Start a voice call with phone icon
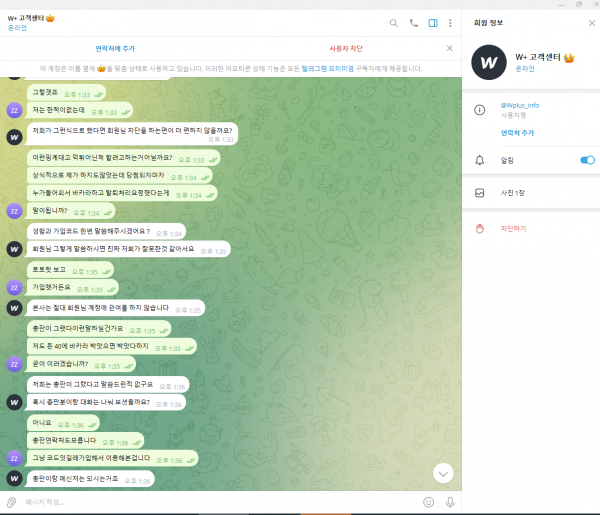 (x=414, y=23)
